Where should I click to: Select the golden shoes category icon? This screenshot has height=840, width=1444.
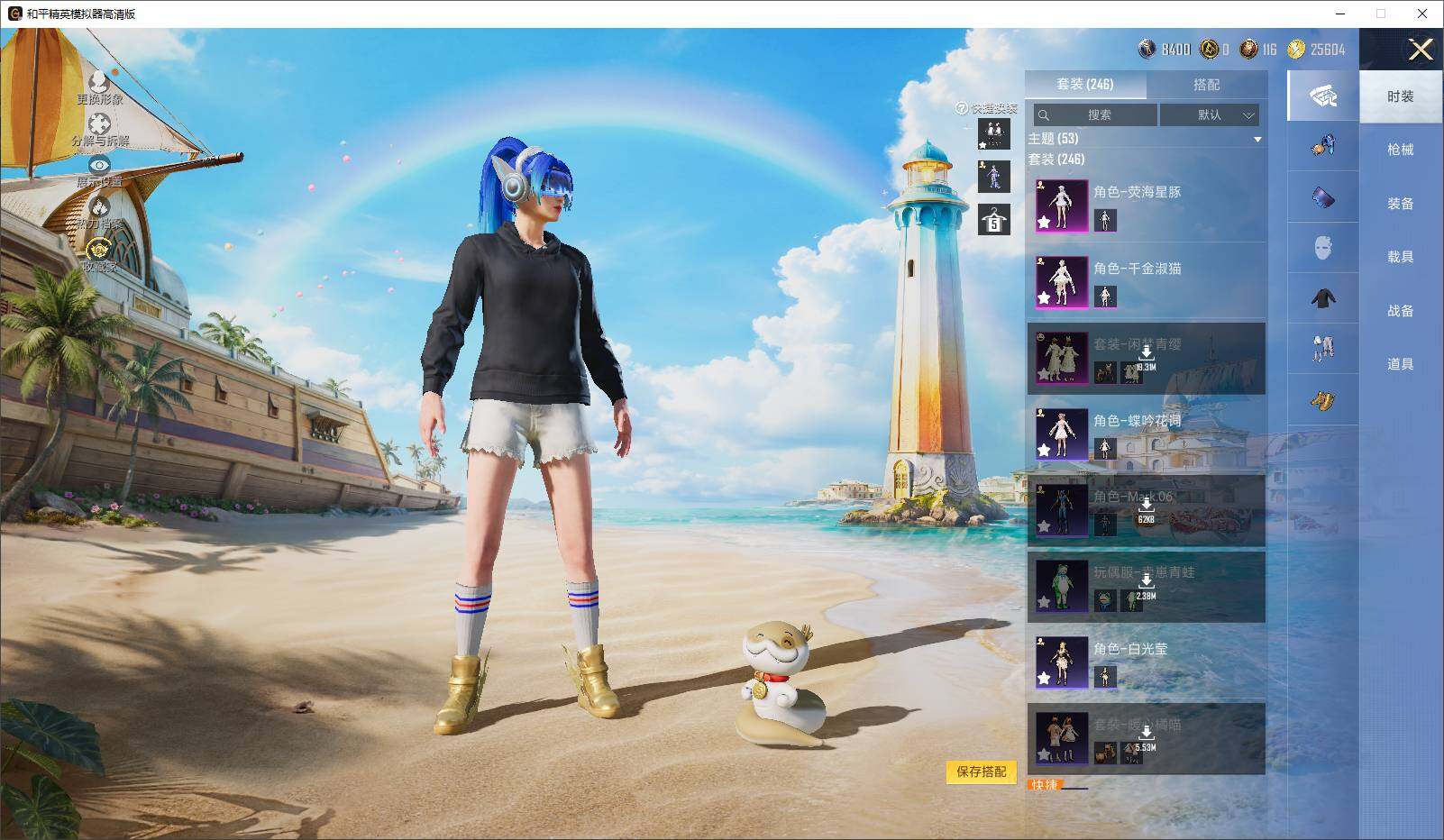[1322, 400]
